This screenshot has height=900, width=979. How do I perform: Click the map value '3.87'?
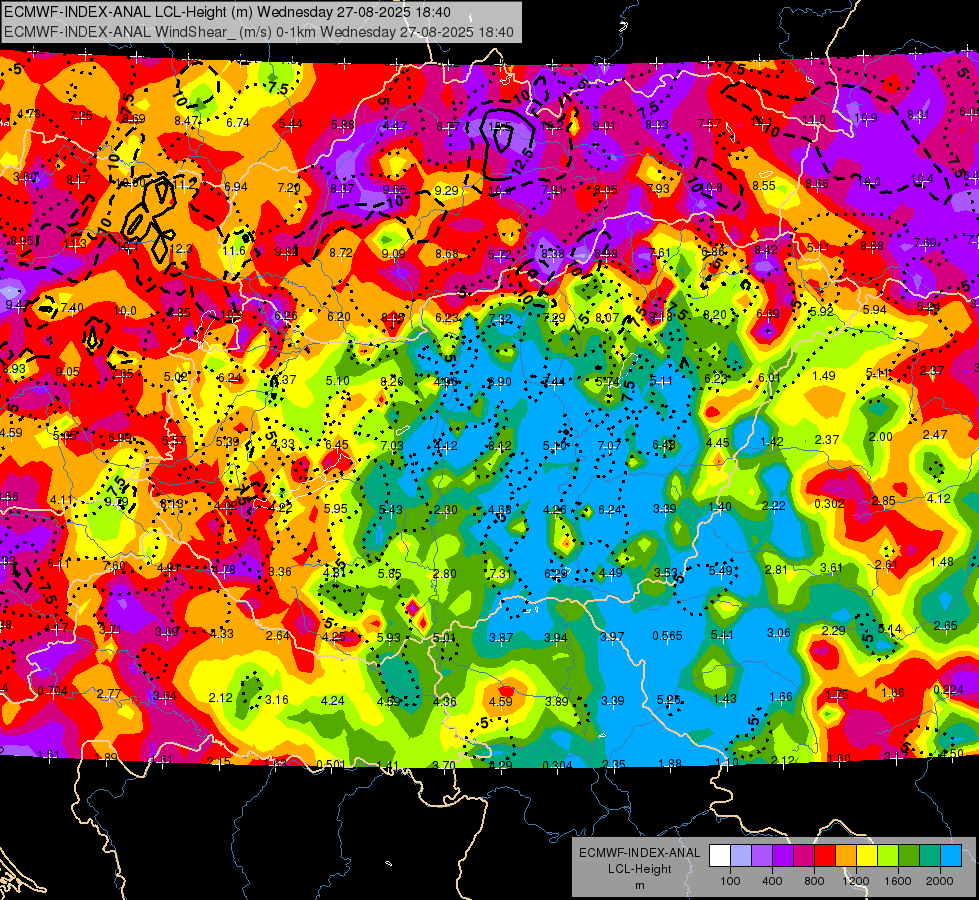[x=501, y=638]
